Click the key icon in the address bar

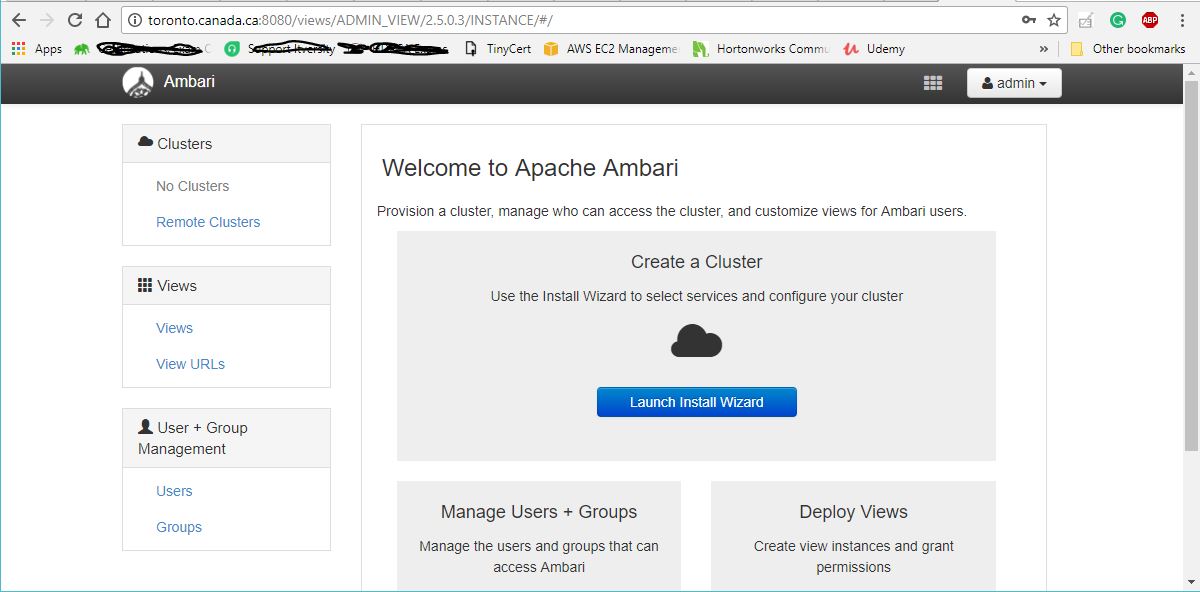pos(1028,19)
